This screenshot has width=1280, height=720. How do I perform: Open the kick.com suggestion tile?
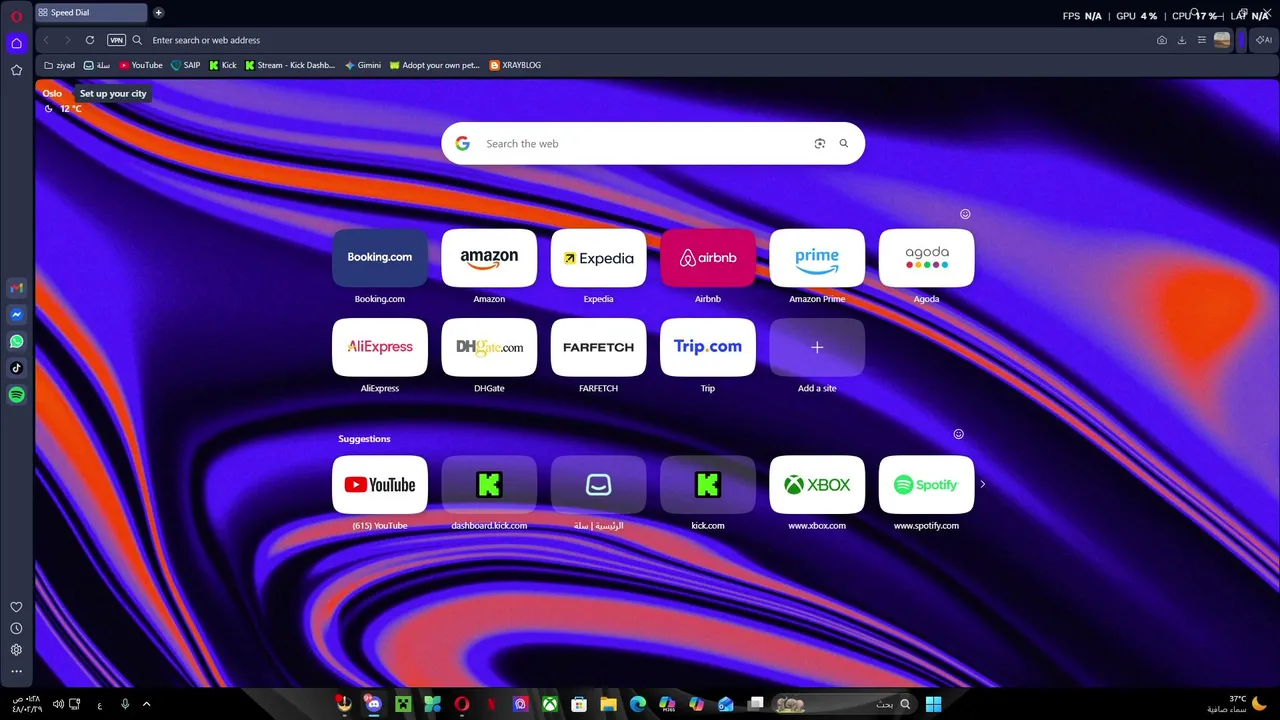click(708, 485)
